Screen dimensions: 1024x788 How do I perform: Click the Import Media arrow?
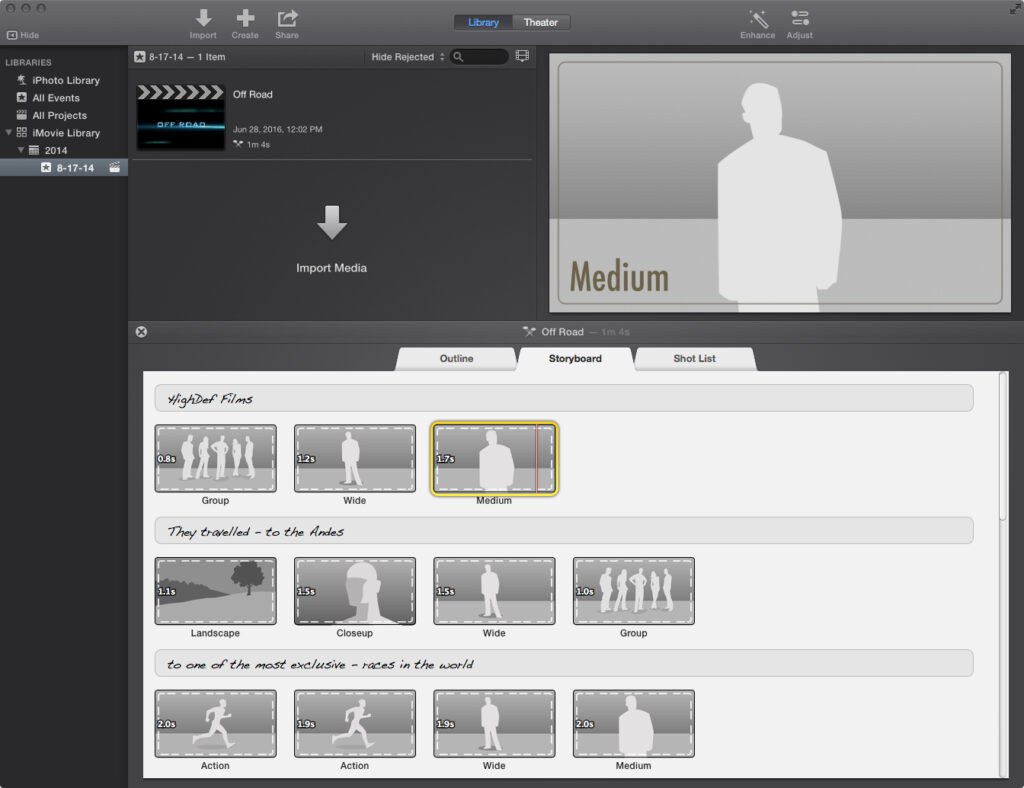click(331, 223)
